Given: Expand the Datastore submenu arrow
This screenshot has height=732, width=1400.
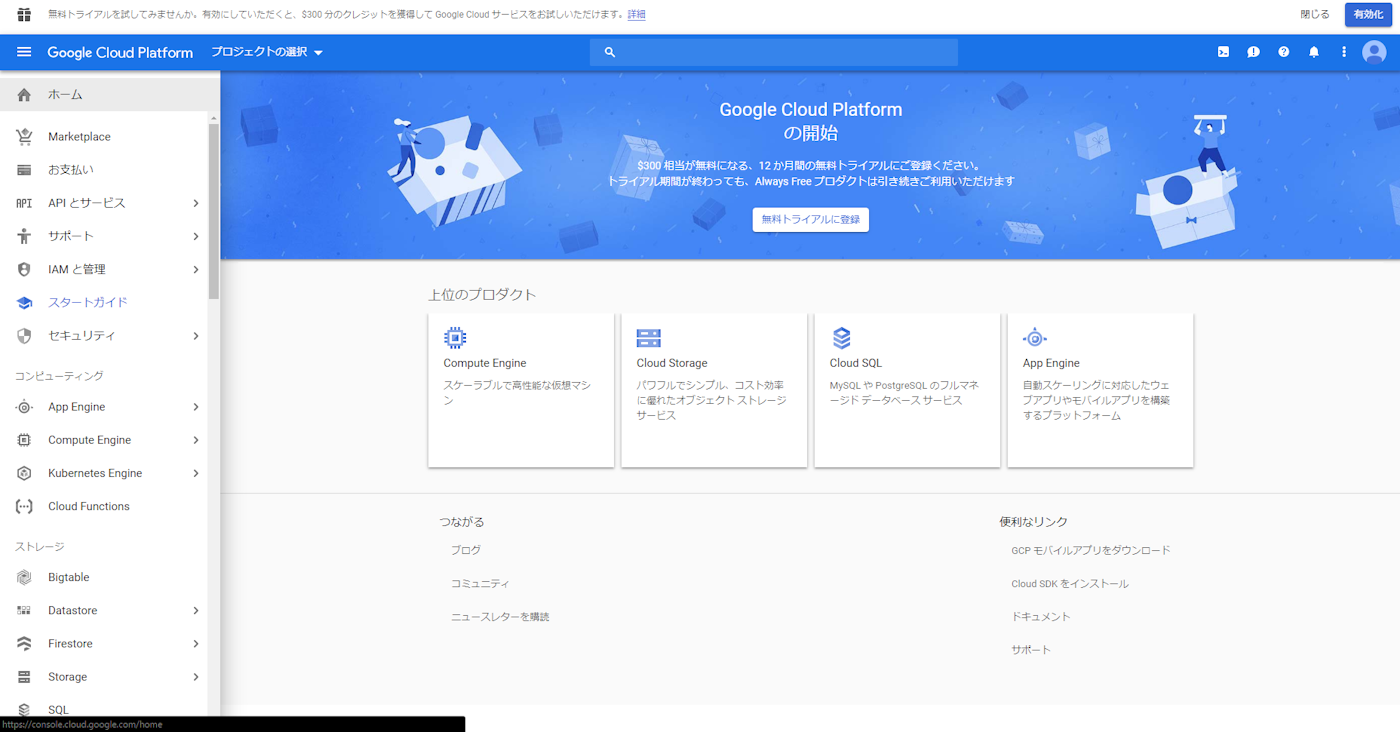Looking at the screenshot, I should 196,610.
